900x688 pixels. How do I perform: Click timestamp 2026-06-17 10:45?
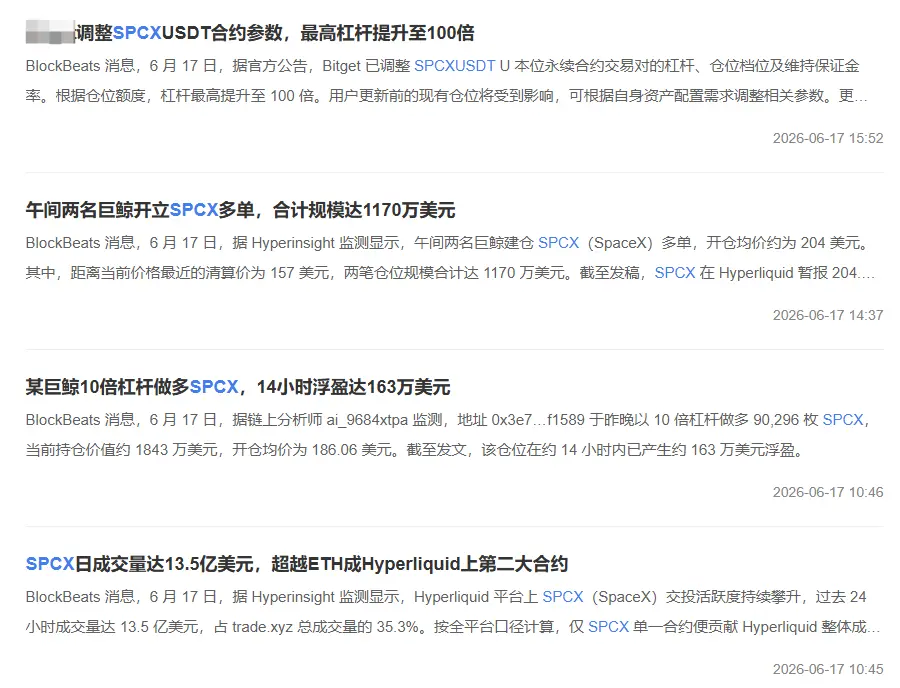tap(828, 669)
